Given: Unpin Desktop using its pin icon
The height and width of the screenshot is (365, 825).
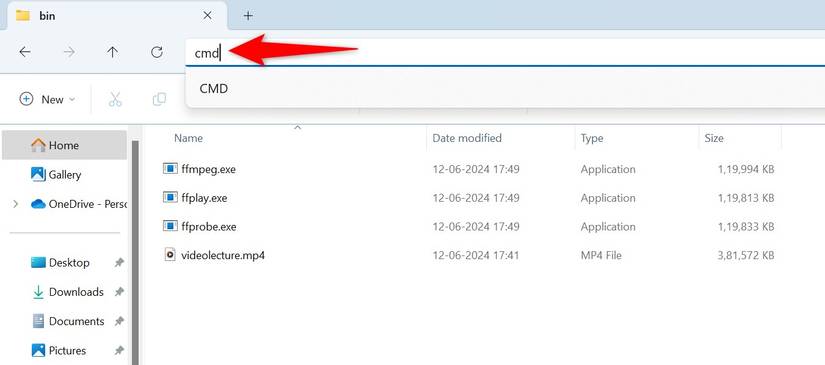Looking at the screenshot, I should [x=119, y=262].
